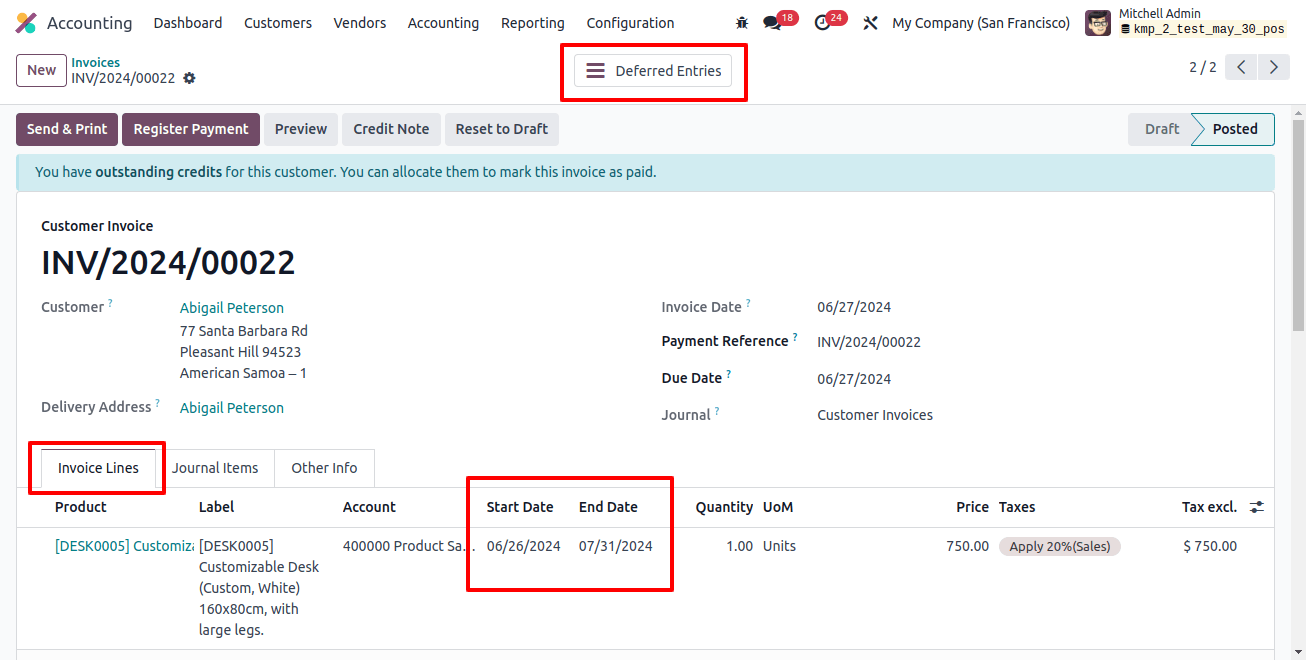The height and width of the screenshot is (660, 1306).
Task: Click help mark next to Delivery Address
Action: point(158,403)
